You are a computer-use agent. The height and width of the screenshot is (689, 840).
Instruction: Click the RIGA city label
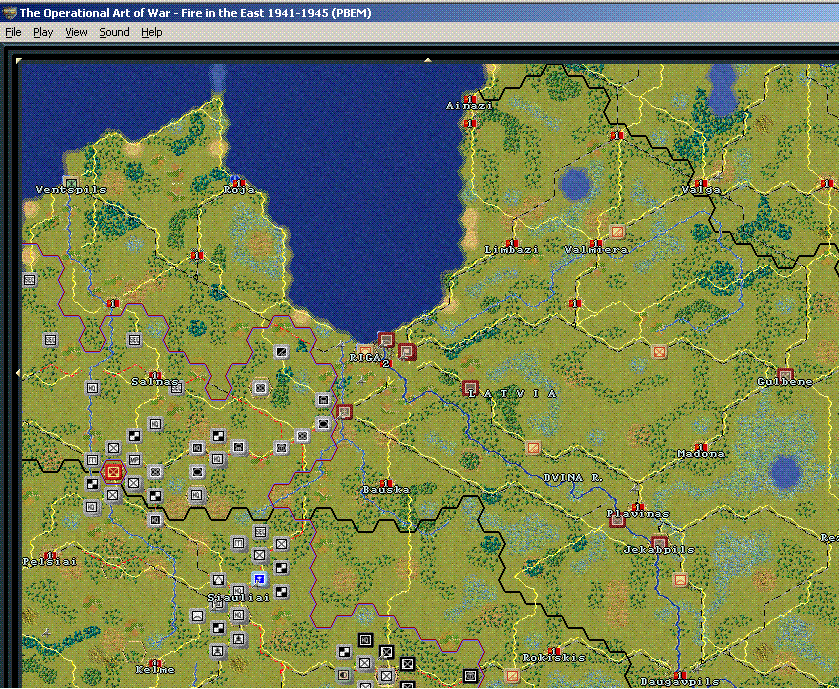point(365,357)
